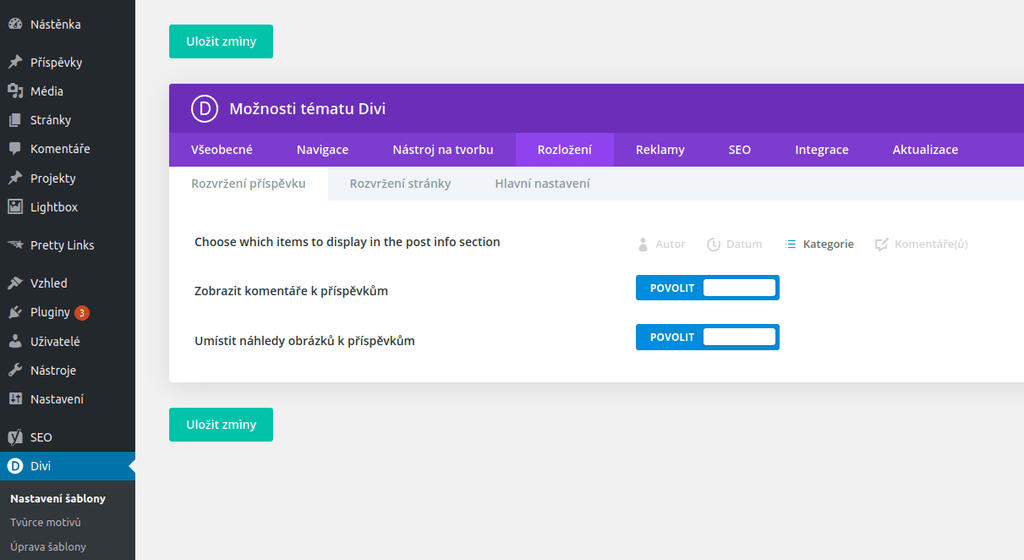This screenshot has width=1024, height=560.
Task: Click the Stránky pages icon
Action: coord(15,120)
